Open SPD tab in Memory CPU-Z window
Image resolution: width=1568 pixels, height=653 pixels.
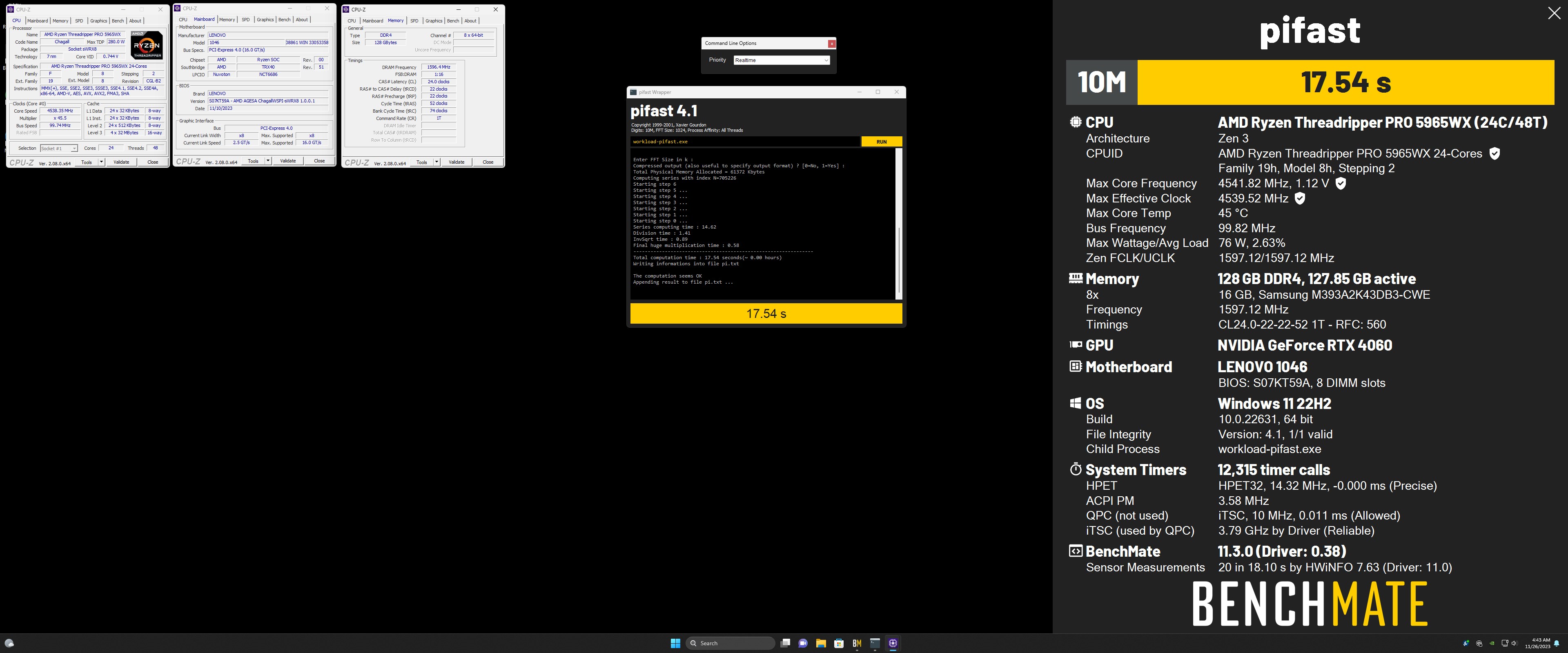[414, 21]
